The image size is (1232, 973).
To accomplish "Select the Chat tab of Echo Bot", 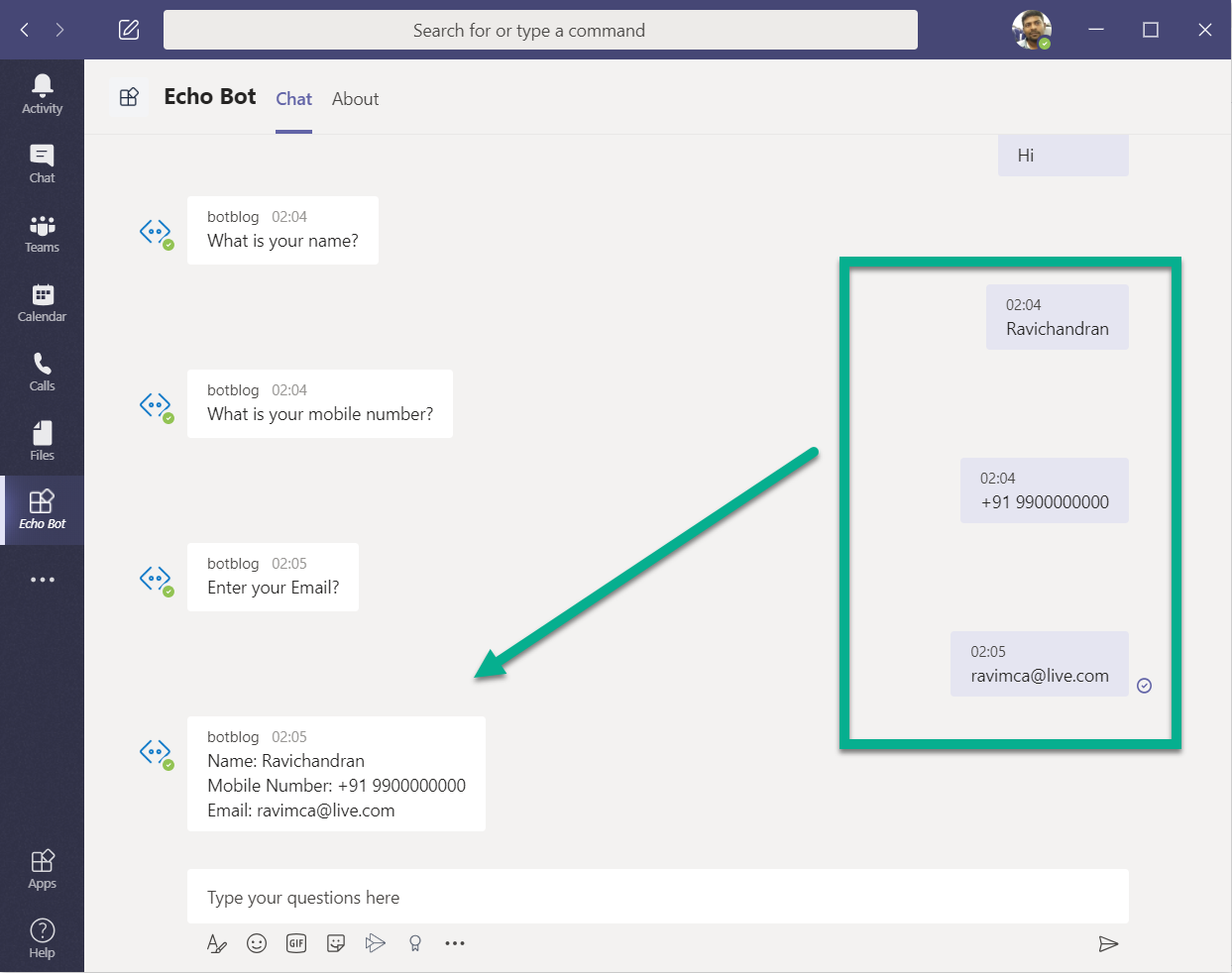I will pyautogui.click(x=293, y=99).
